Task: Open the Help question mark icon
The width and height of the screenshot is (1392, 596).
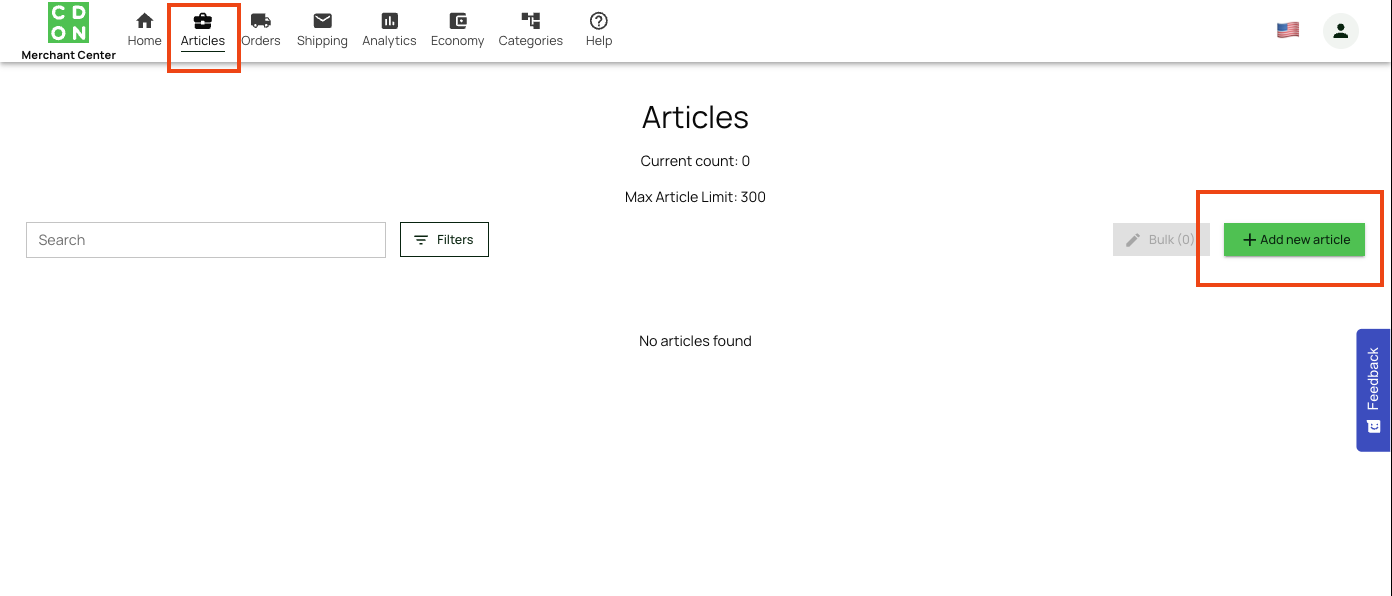Action: click(x=599, y=20)
